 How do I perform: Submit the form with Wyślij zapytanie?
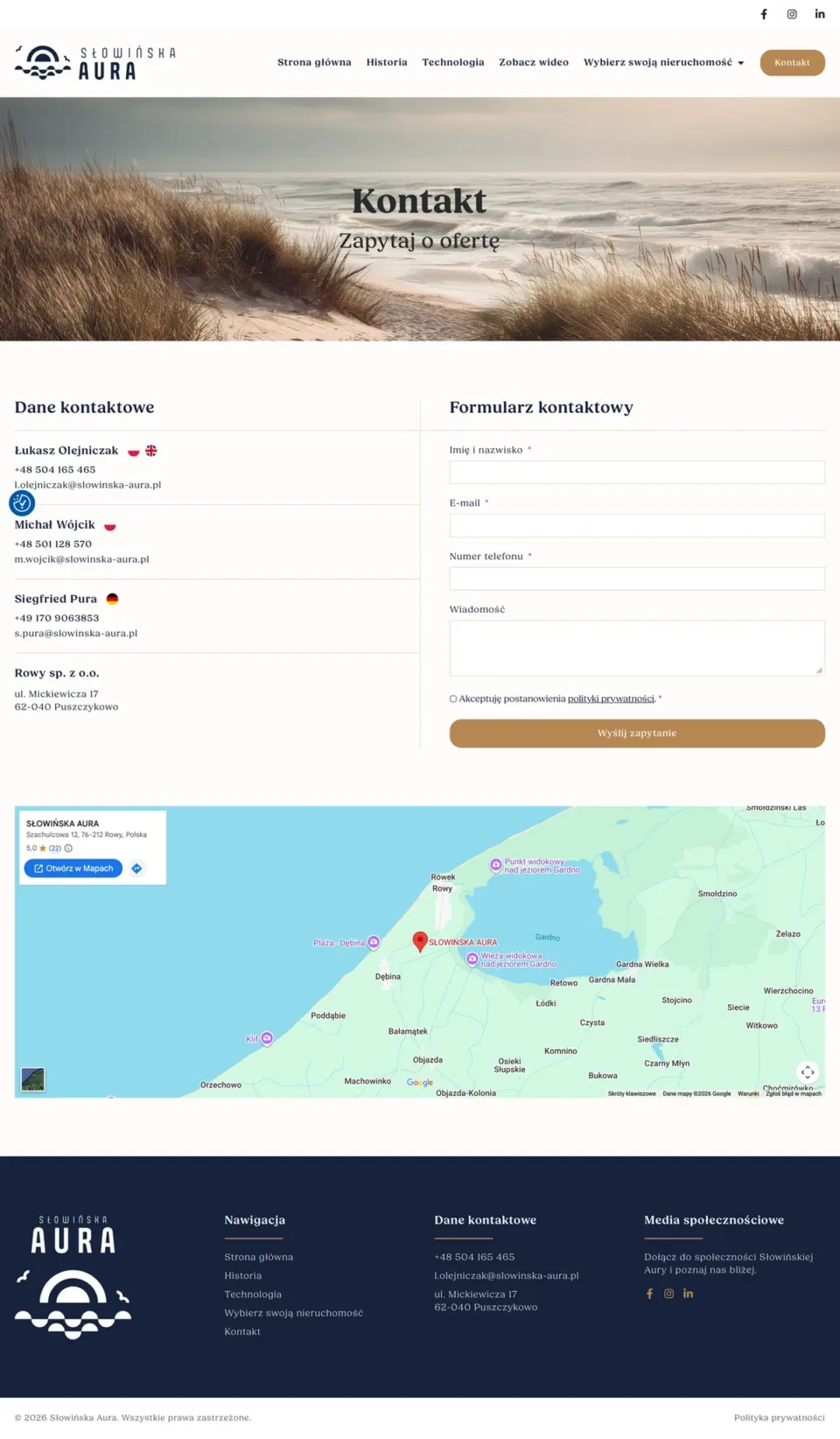coord(637,734)
